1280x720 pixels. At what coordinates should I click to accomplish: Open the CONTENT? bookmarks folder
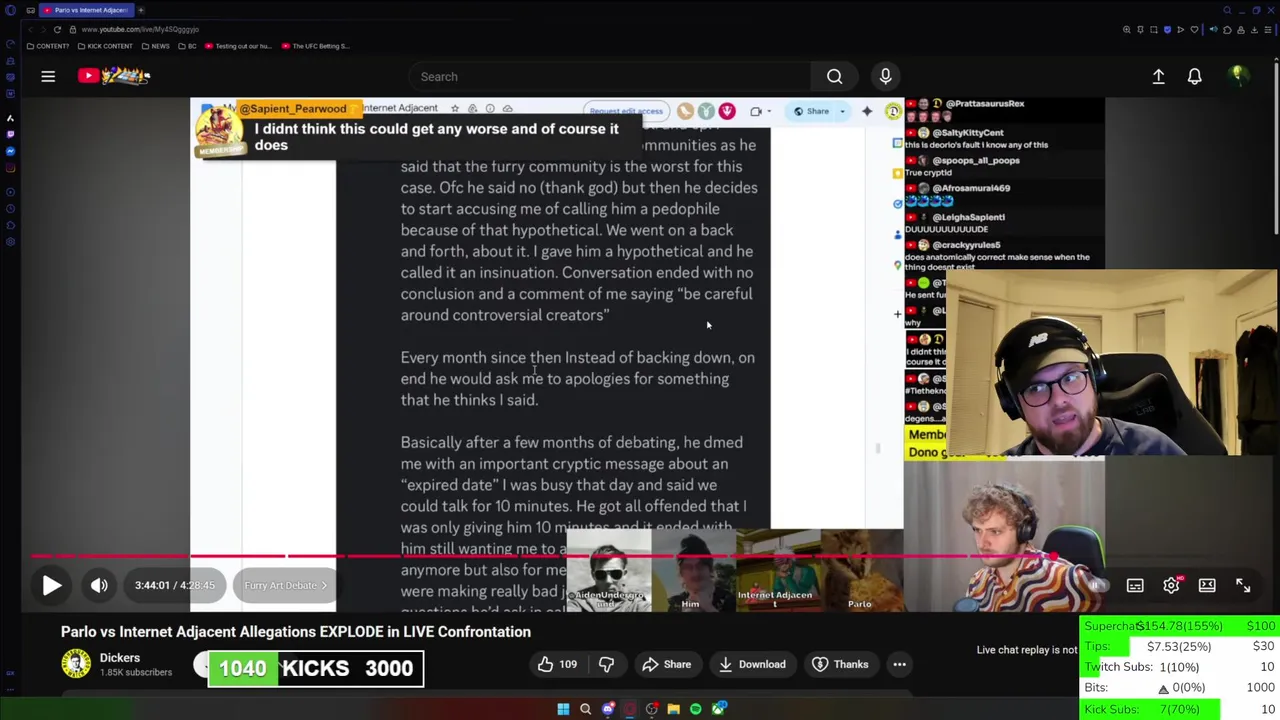pyautogui.click(x=49, y=46)
